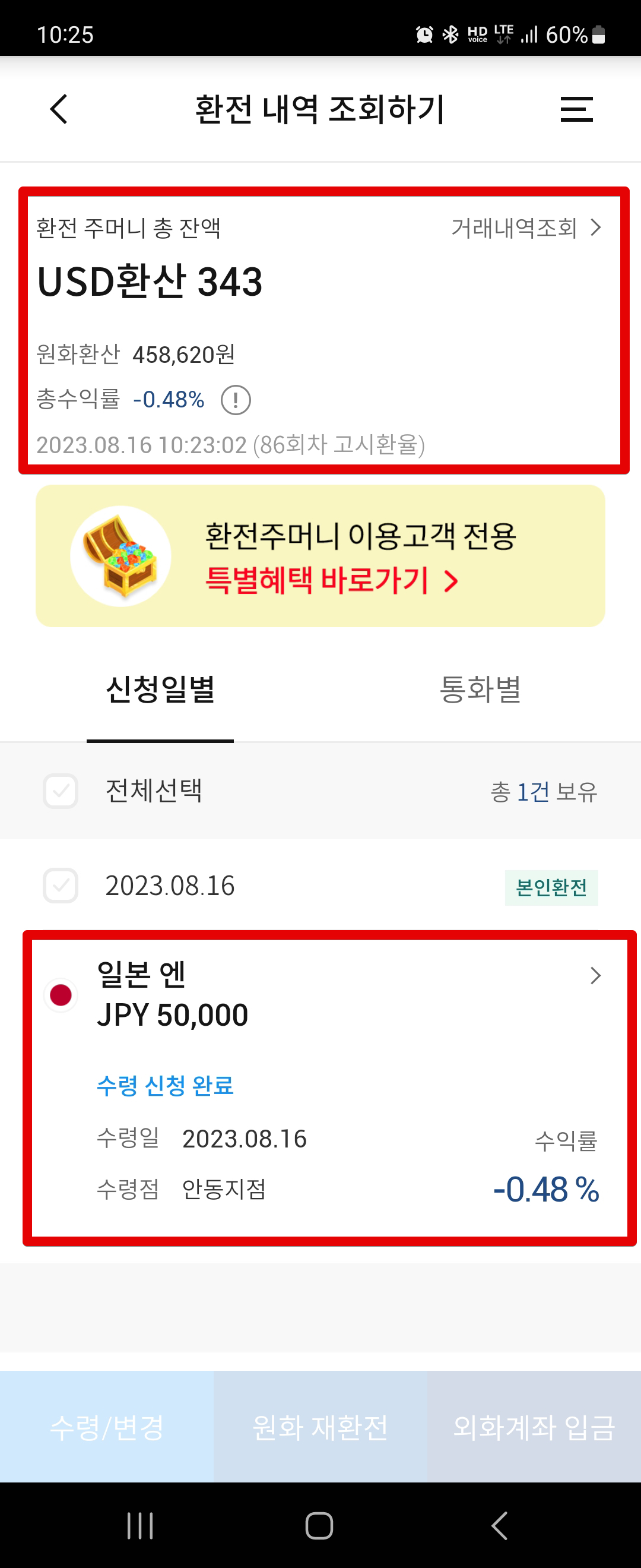The height and width of the screenshot is (1568, 641).
Task: Switch to 통화별 tab
Action: coord(480,690)
